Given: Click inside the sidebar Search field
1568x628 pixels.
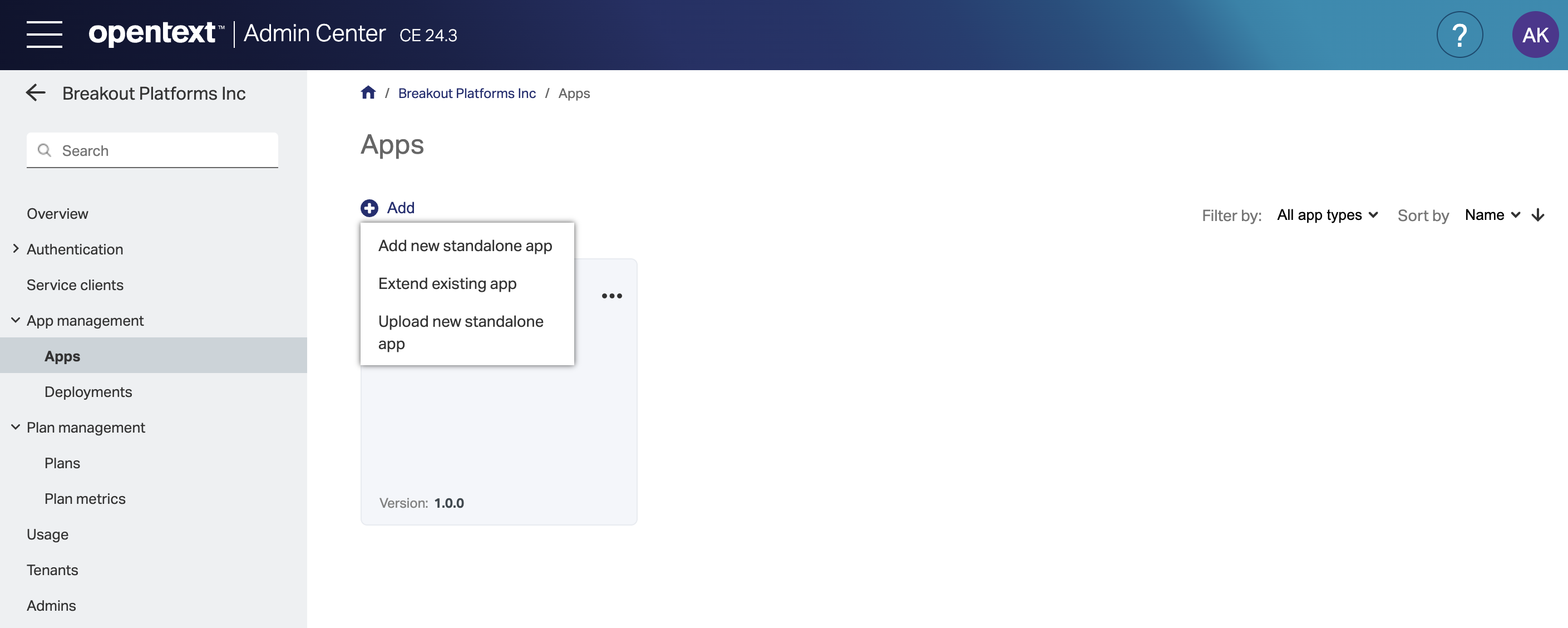Looking at the screenshot, I should point(152,150).
